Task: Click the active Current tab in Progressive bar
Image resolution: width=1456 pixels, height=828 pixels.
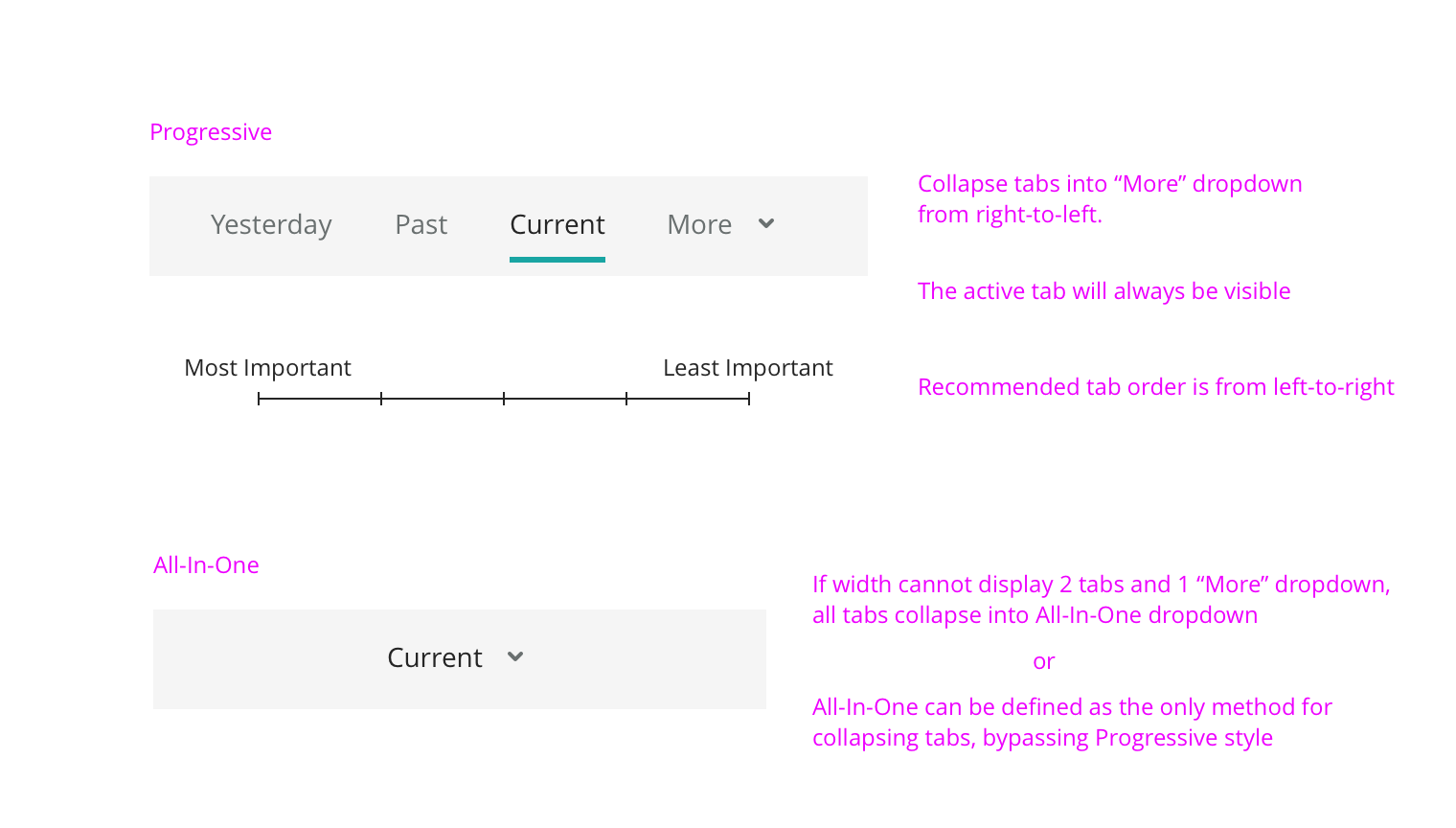Action: [557, 224]
